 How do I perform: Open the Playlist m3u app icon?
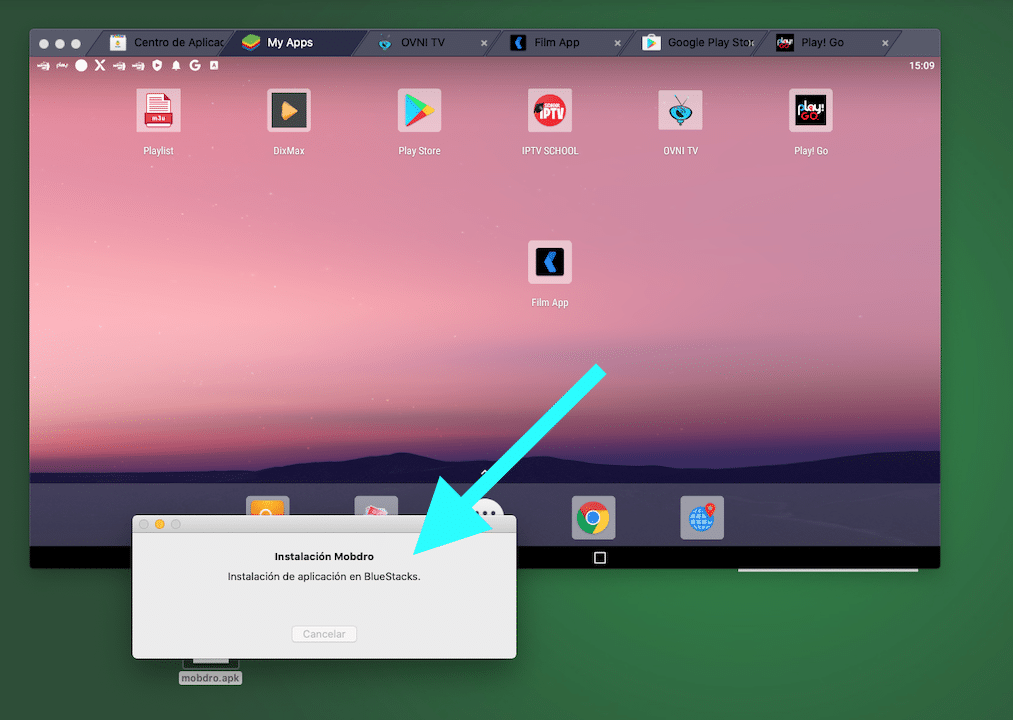click(158, 111)
